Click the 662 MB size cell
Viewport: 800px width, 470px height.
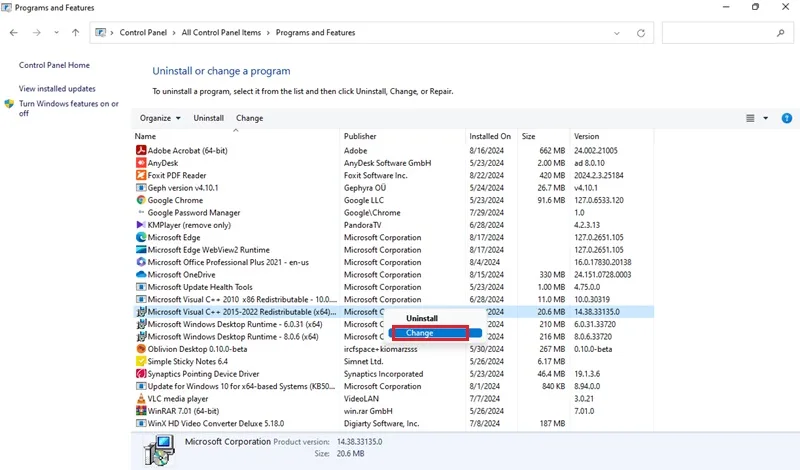[x=552, y=151]
